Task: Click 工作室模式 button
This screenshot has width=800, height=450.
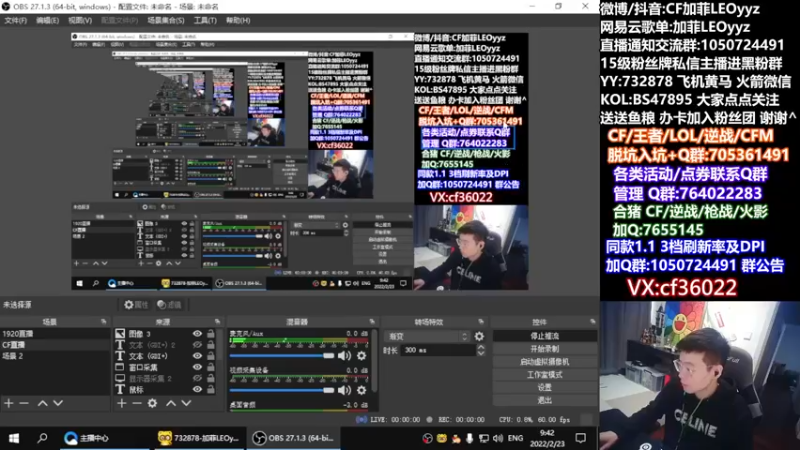Action: (x=544, y=374)
